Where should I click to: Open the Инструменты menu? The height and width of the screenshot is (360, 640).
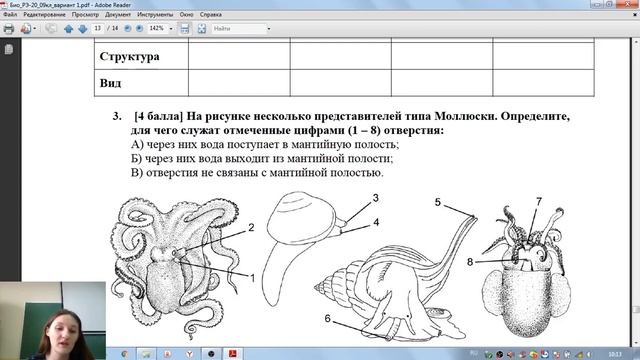click(155, 14)
